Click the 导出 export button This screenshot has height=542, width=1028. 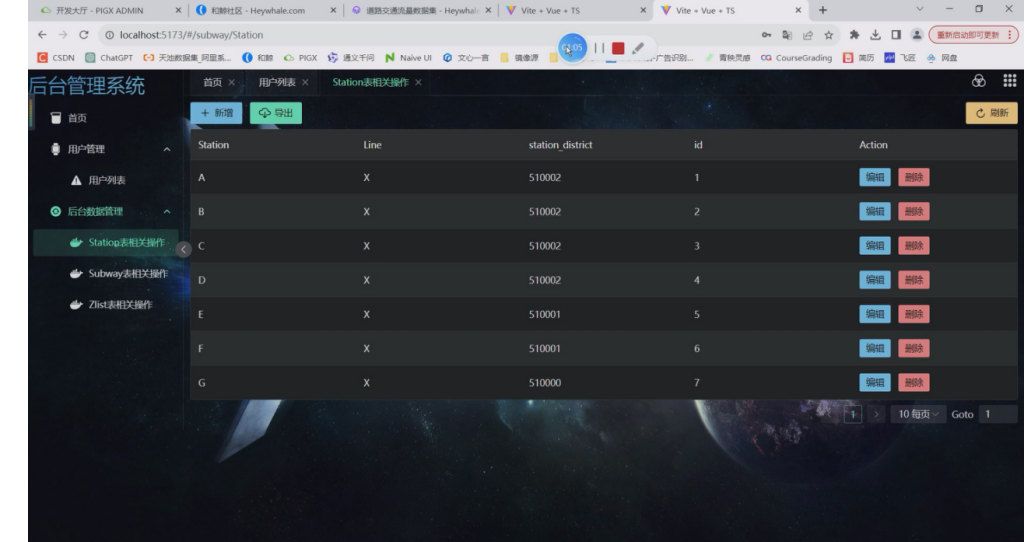coord(275,113)
